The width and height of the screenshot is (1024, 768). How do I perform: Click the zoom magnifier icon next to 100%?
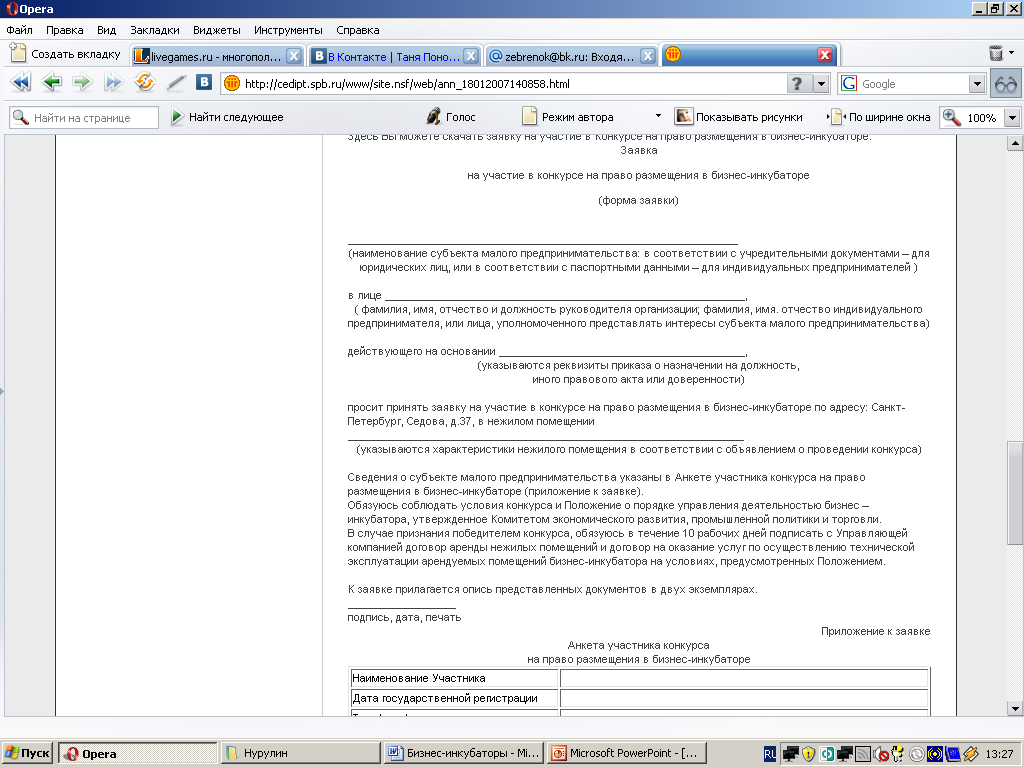coord(952,118)
